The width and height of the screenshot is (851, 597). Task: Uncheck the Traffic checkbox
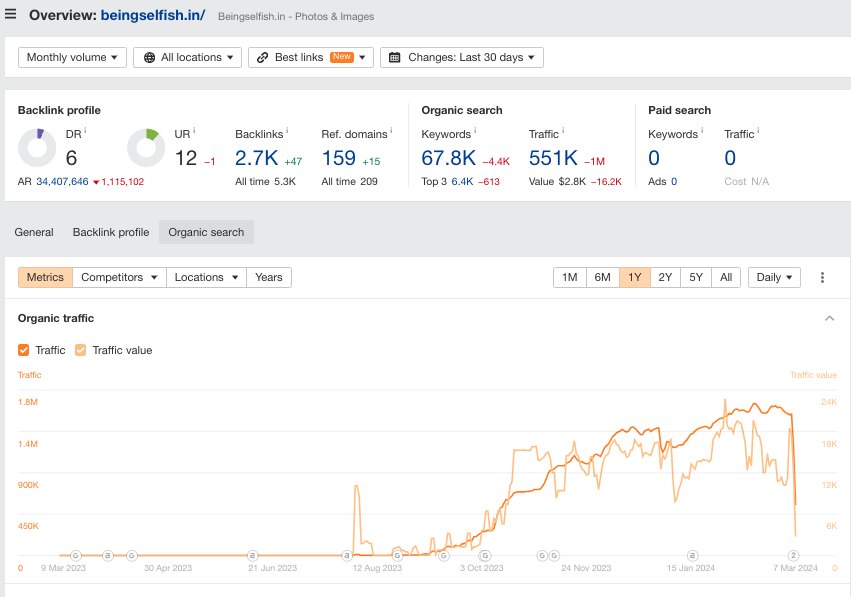point(24,350)
